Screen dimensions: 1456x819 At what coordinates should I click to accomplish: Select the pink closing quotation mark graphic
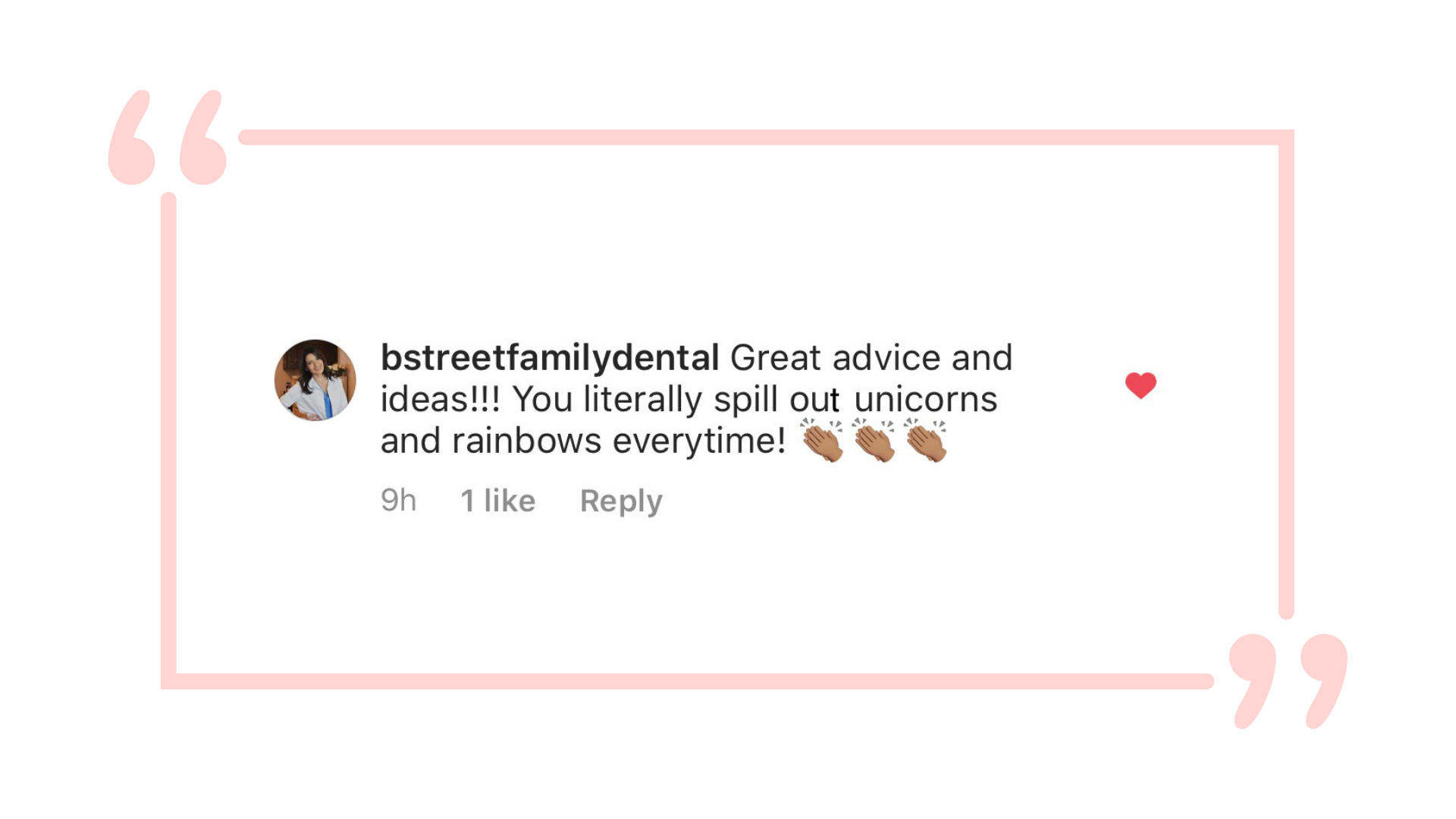(x=1288, y=681)
